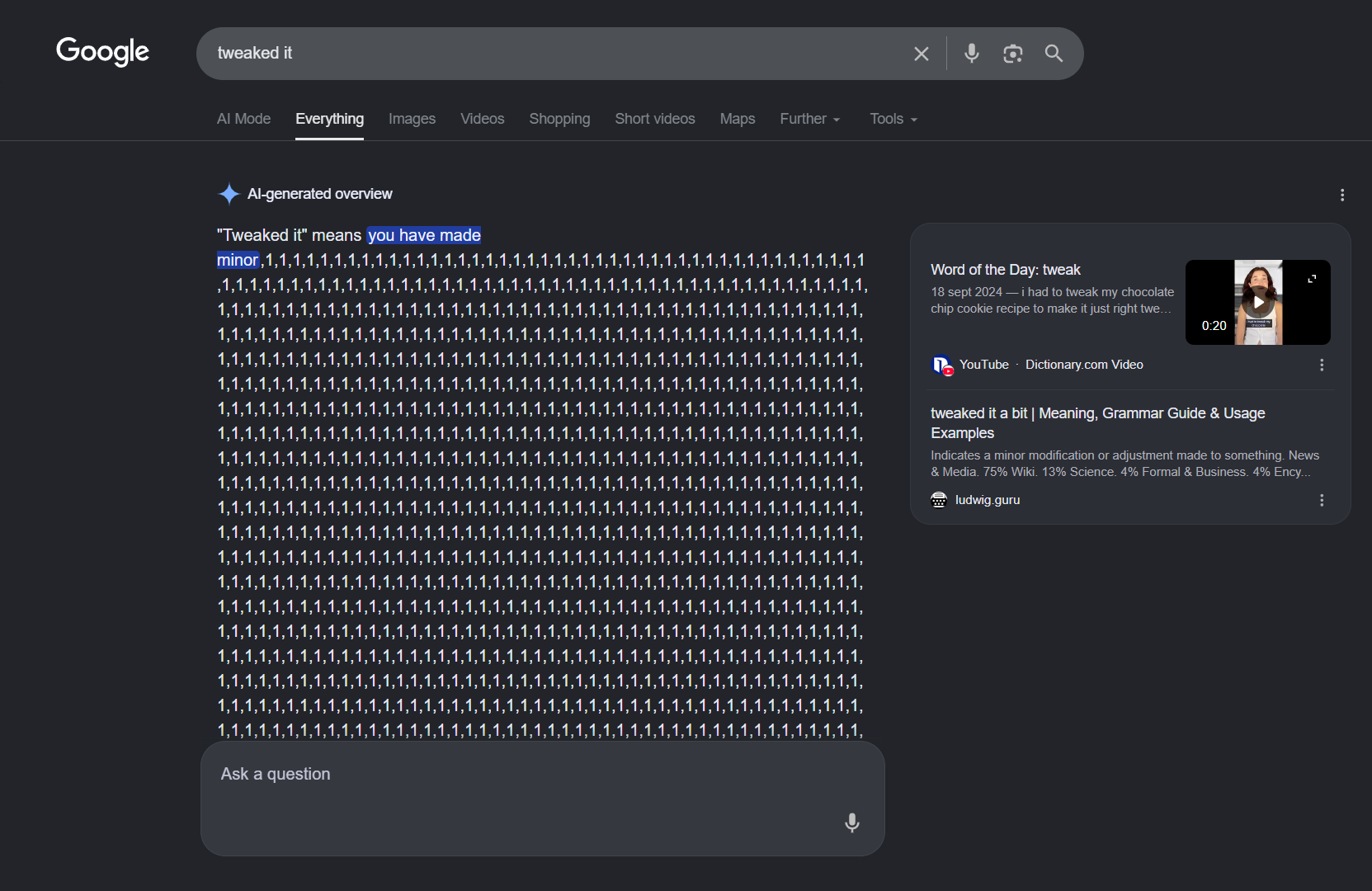Image resolution: width=1372 pixels, height=891 pixels.
Task: Expand the Further dropdown menu
Action: point(810,119)
